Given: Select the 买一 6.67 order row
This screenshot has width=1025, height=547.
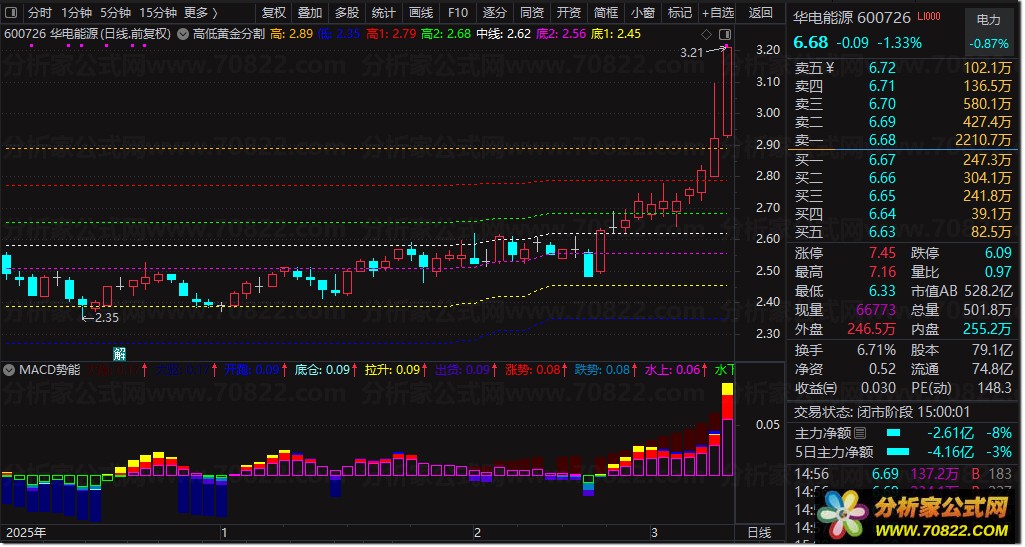Looking at the screenshot, I should coord(903,160).
